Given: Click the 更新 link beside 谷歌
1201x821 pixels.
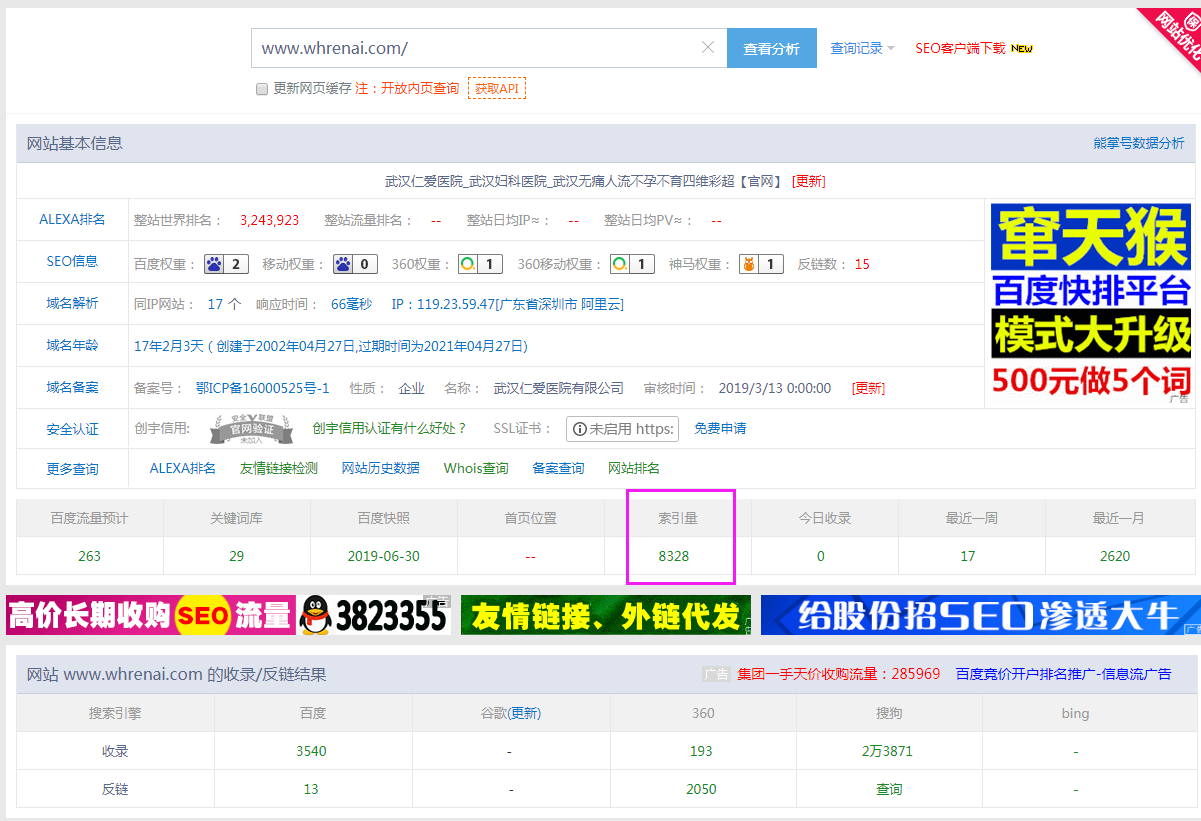Looking at the screenshot, I should 525,713.
